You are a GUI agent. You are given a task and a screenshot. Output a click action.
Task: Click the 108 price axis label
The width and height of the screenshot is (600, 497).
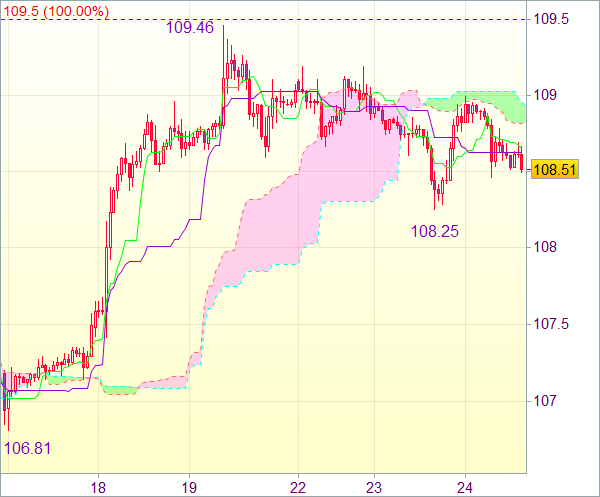click(x=545, y=247)
